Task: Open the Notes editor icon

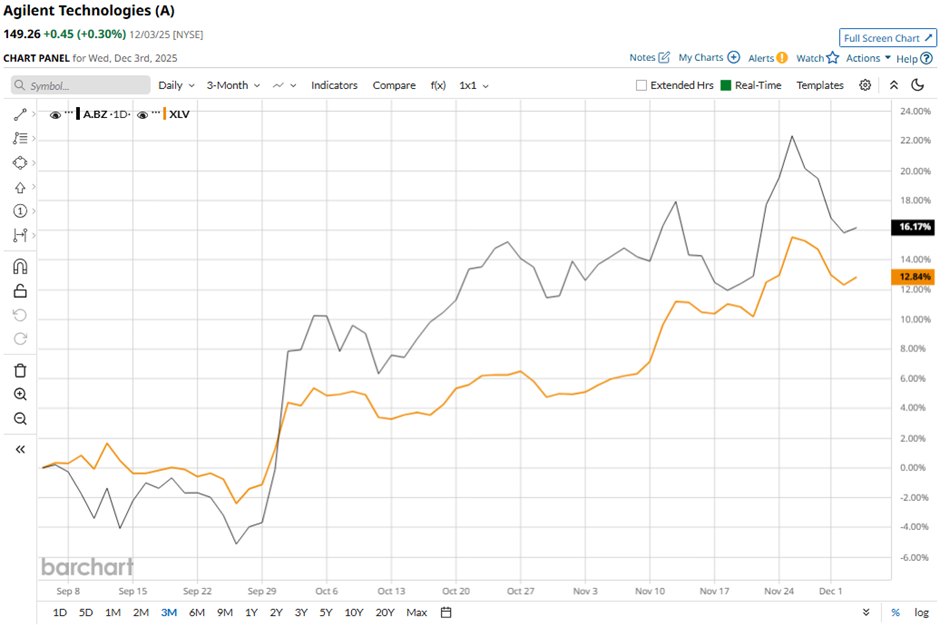Action: pyautogui.click(x=664, y=58)
